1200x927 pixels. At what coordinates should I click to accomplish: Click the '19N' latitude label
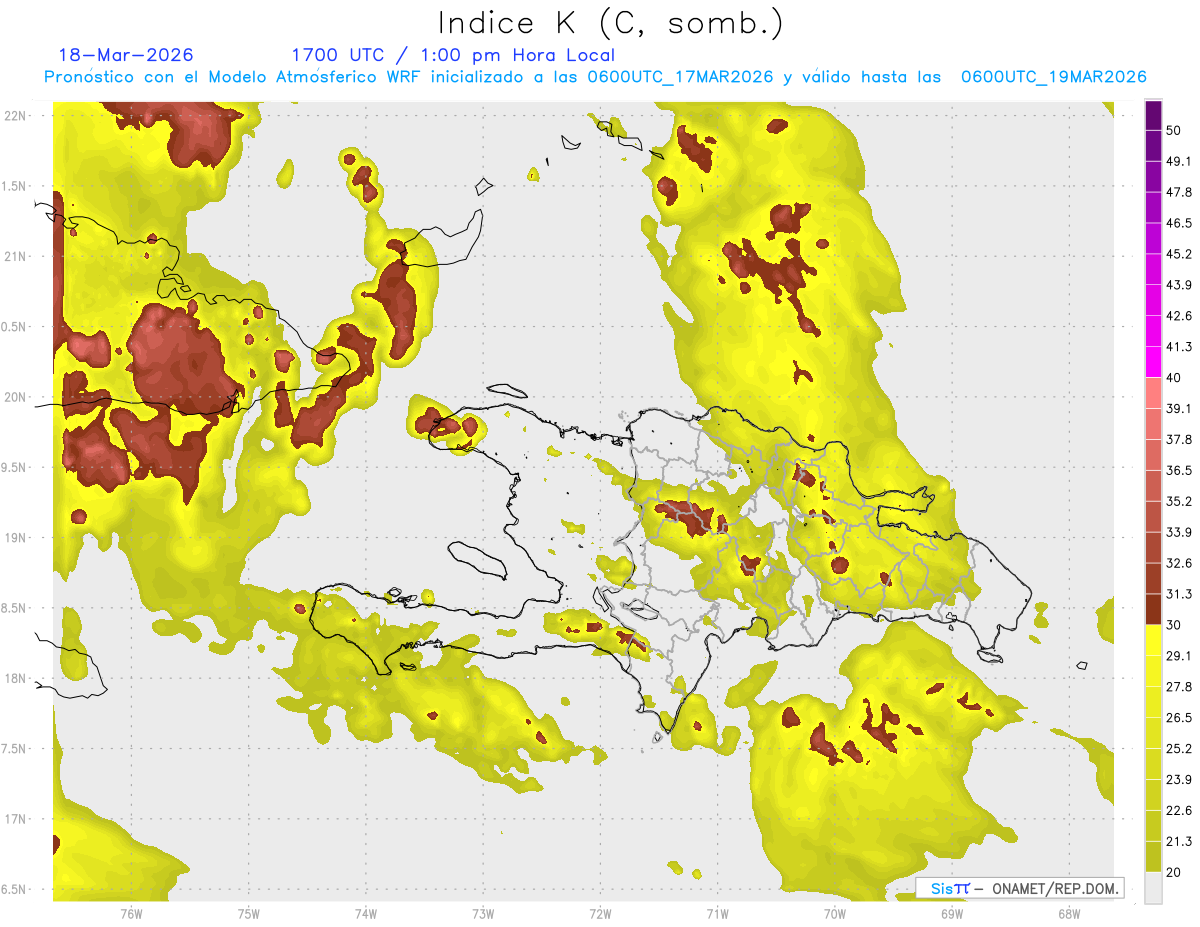(x=15, y=538)
